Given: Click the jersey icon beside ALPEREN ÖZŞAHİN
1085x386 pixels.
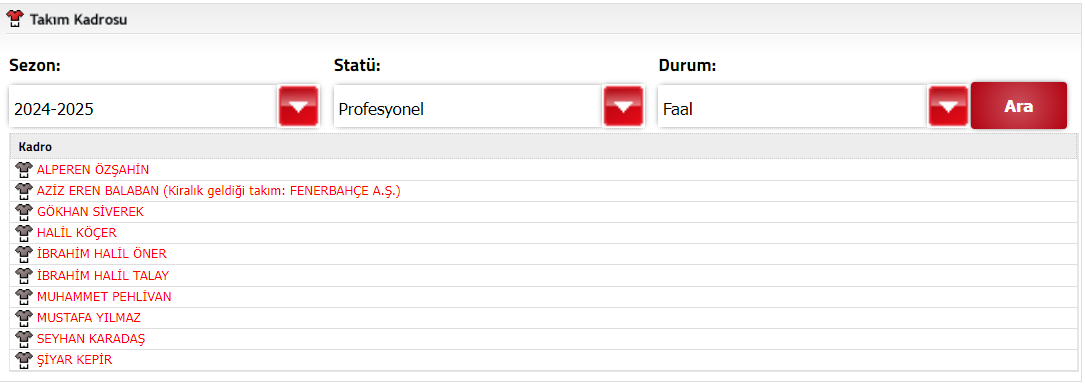Looking at the screenshot, I should tap(24, 169).
